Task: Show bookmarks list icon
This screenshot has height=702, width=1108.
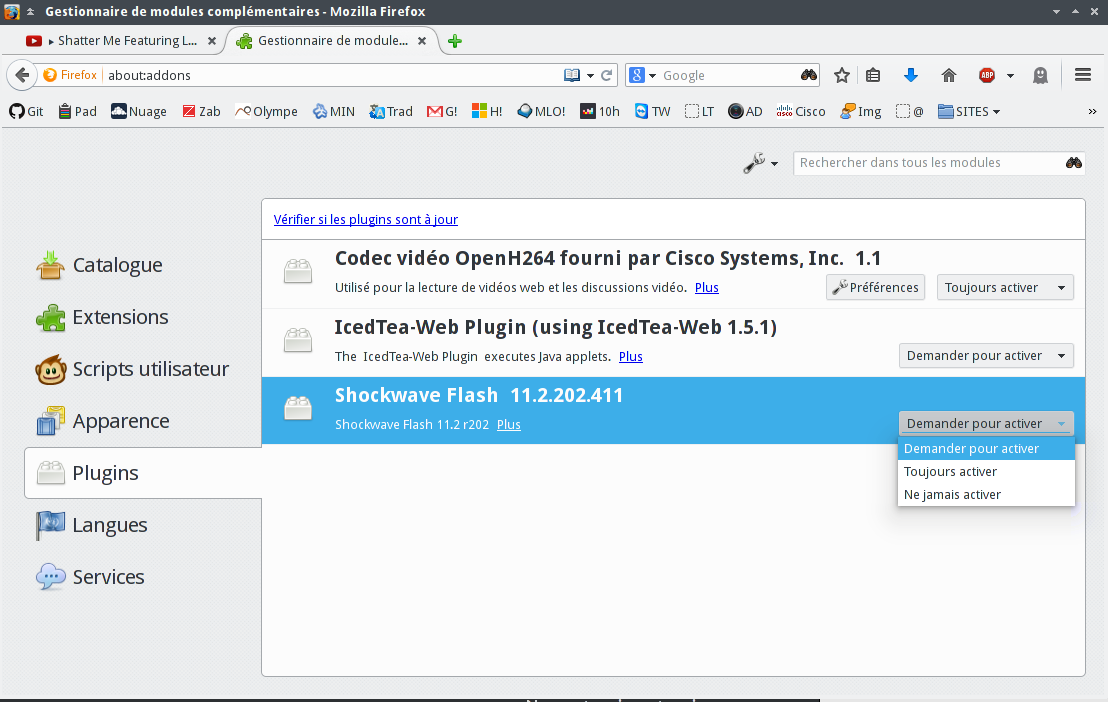Action: [873, 75]
